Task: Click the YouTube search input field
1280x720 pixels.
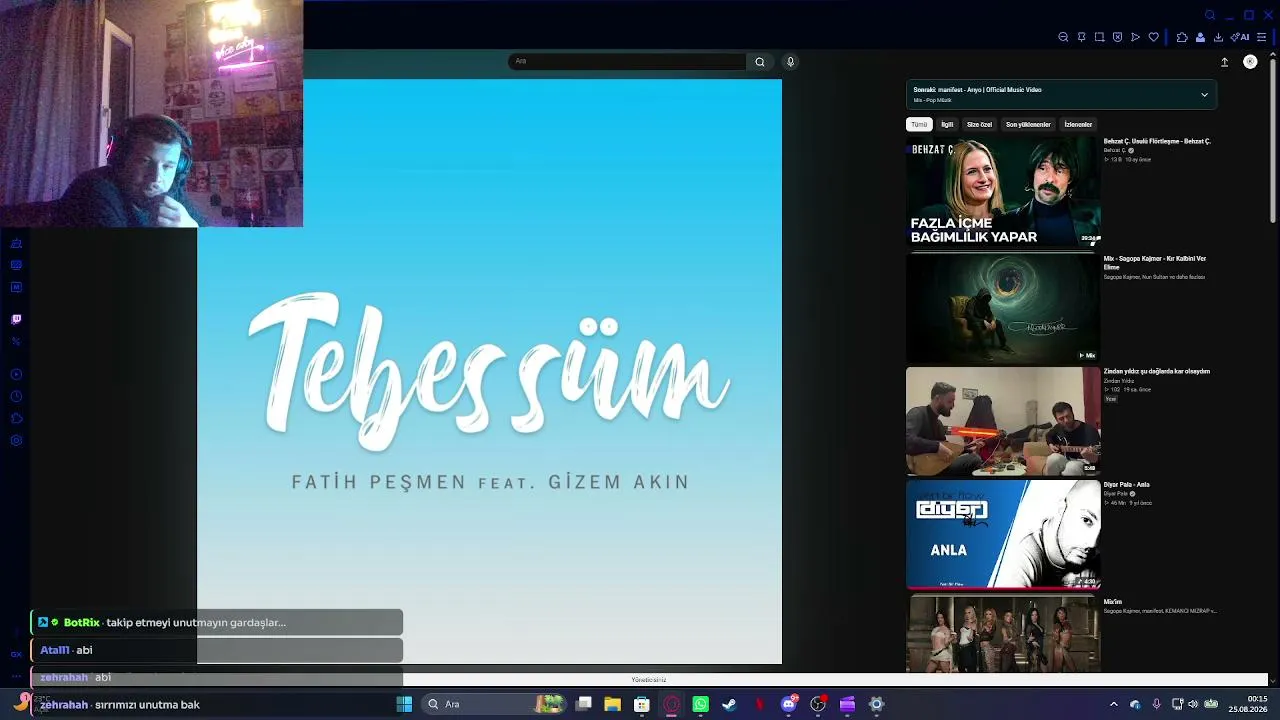Action: click(627, 62)
